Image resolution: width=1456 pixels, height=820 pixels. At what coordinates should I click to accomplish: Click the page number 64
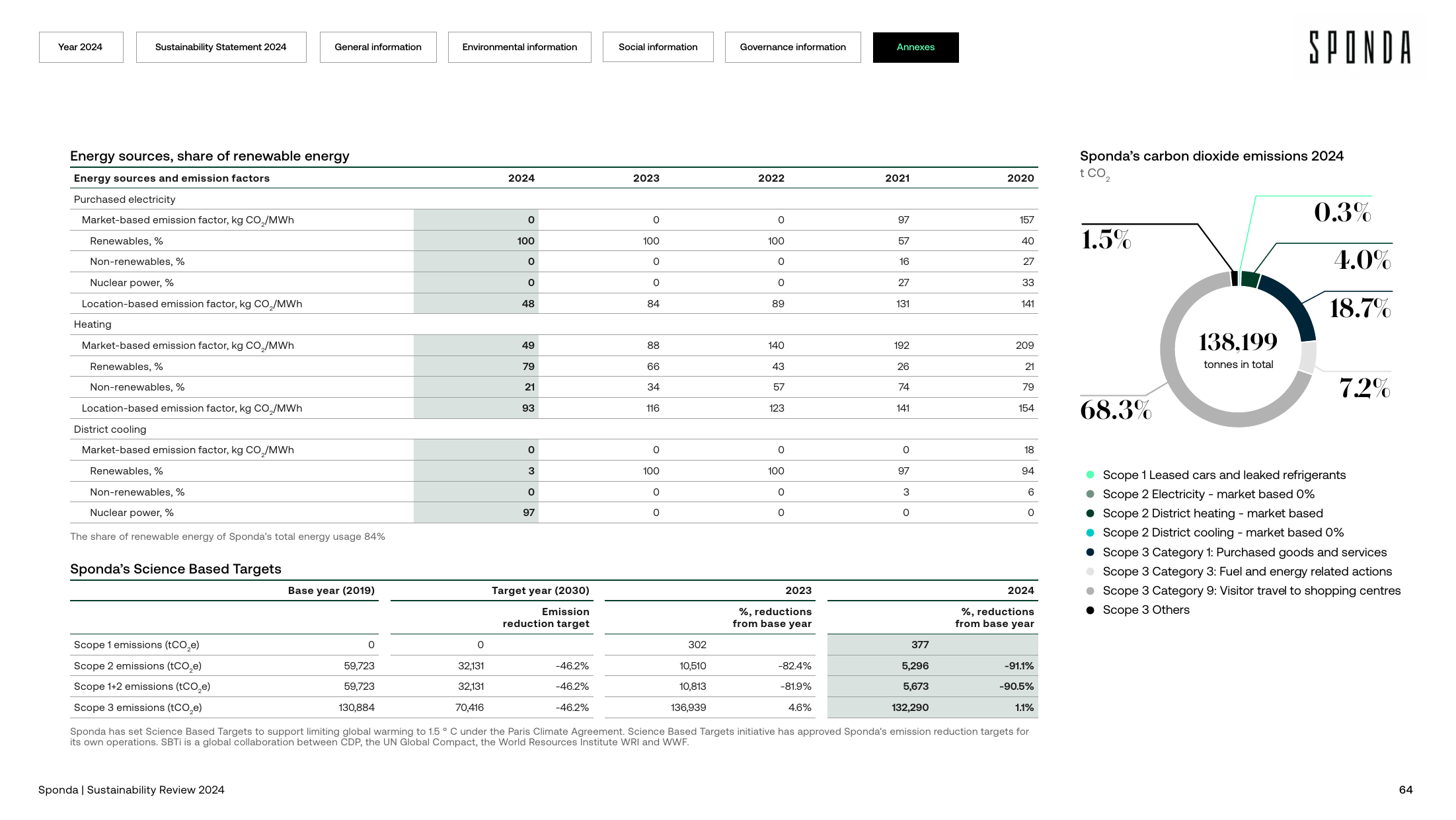[1406, 790]
